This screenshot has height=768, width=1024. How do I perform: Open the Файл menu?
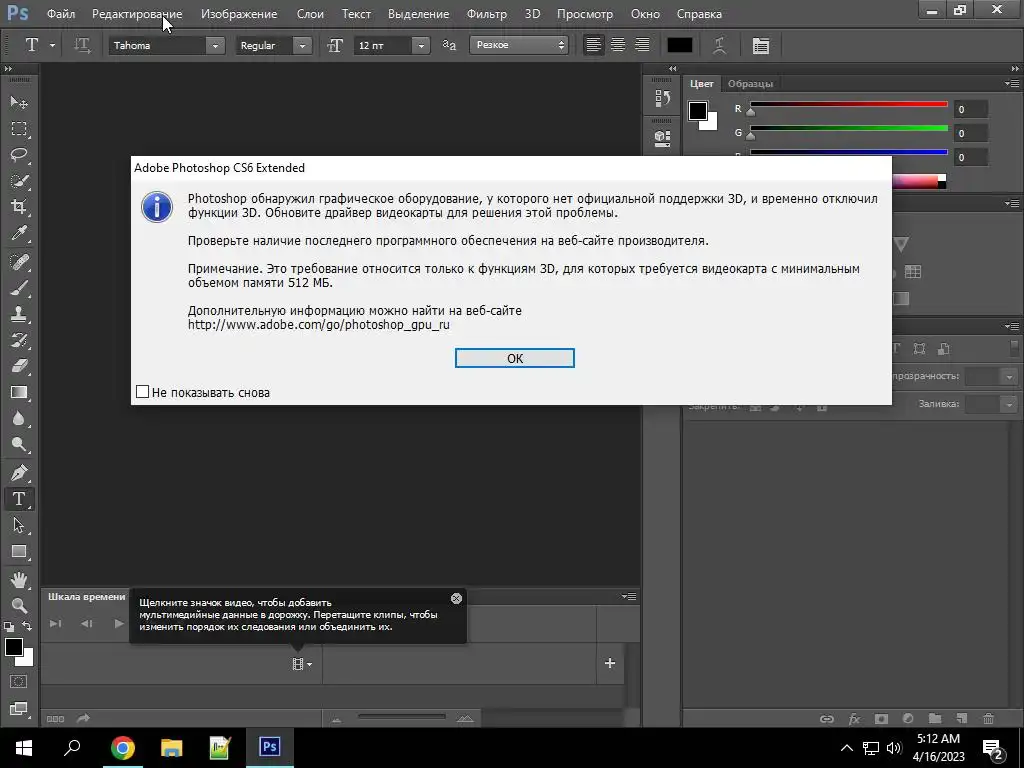tap(61, 14)
